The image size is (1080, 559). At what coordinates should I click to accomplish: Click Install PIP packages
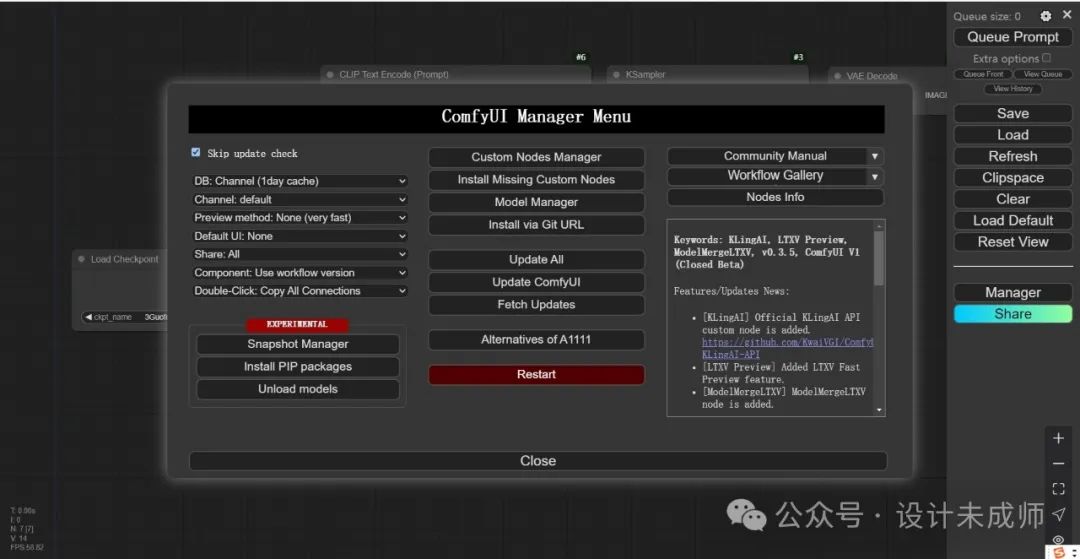pos(298,367)
